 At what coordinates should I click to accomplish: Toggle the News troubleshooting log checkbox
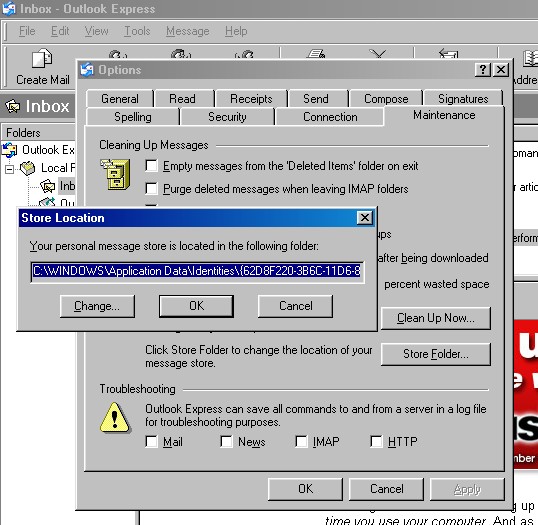click(226, 441)
